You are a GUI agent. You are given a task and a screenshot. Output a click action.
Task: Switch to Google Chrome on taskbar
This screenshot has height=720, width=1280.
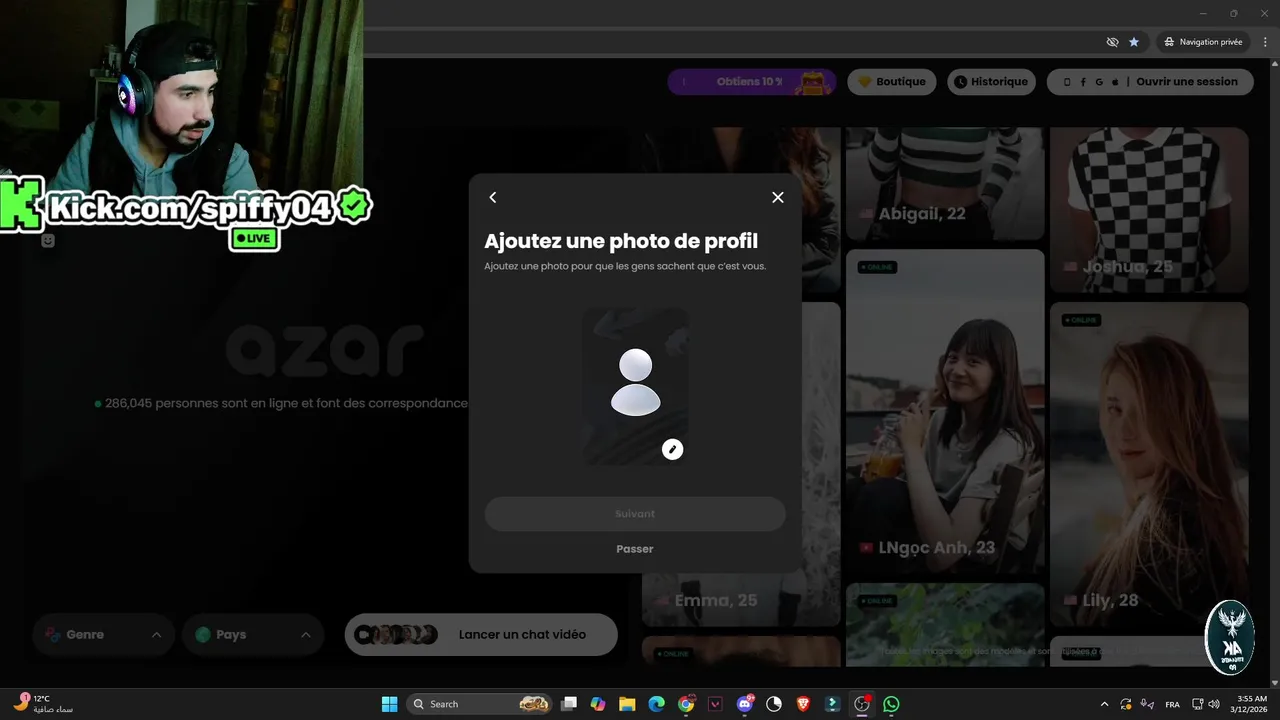point(686,704)
